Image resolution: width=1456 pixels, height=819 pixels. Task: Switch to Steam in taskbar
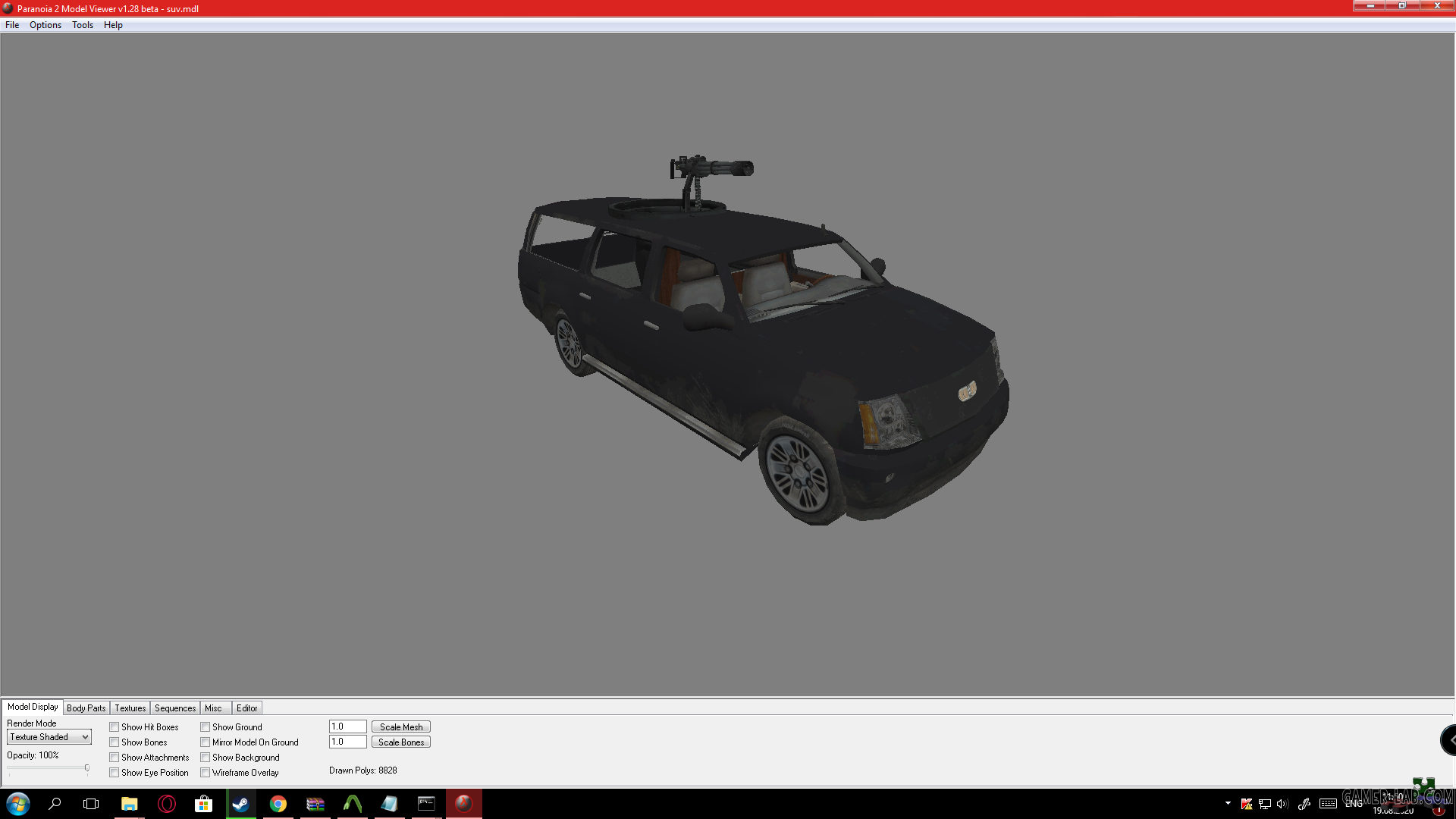click(x=240, y=804)
